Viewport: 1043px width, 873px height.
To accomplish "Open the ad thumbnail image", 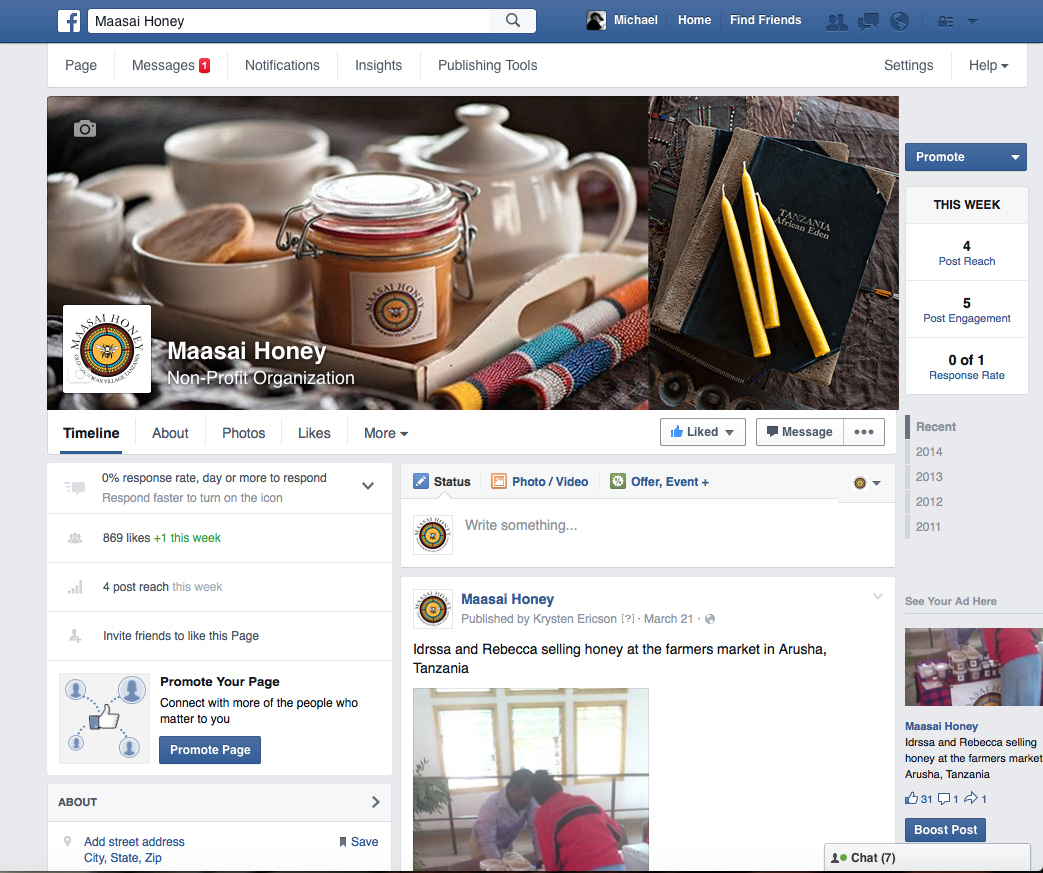I will 974,667.
